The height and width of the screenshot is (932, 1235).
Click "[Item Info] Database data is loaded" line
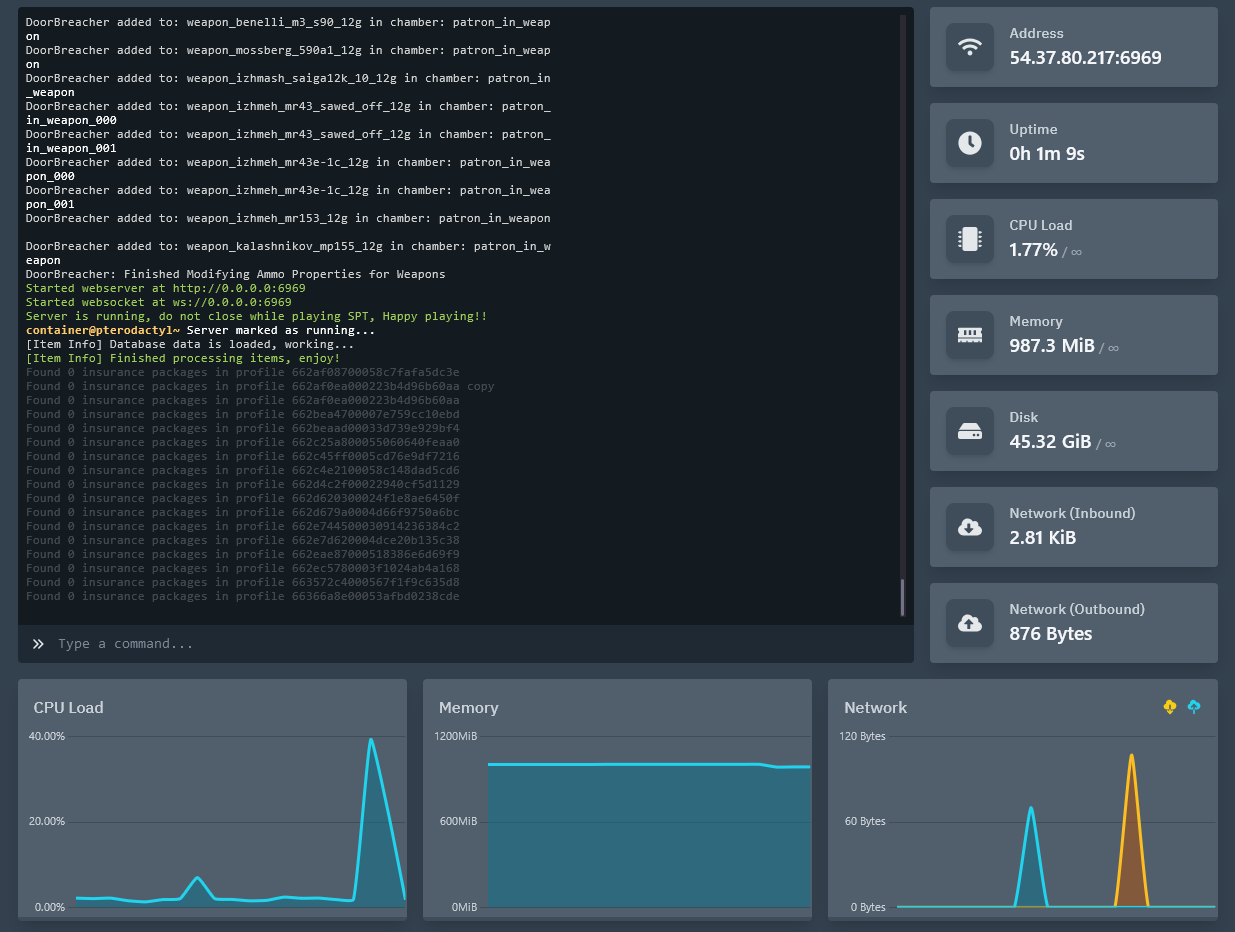pos(190,344)
